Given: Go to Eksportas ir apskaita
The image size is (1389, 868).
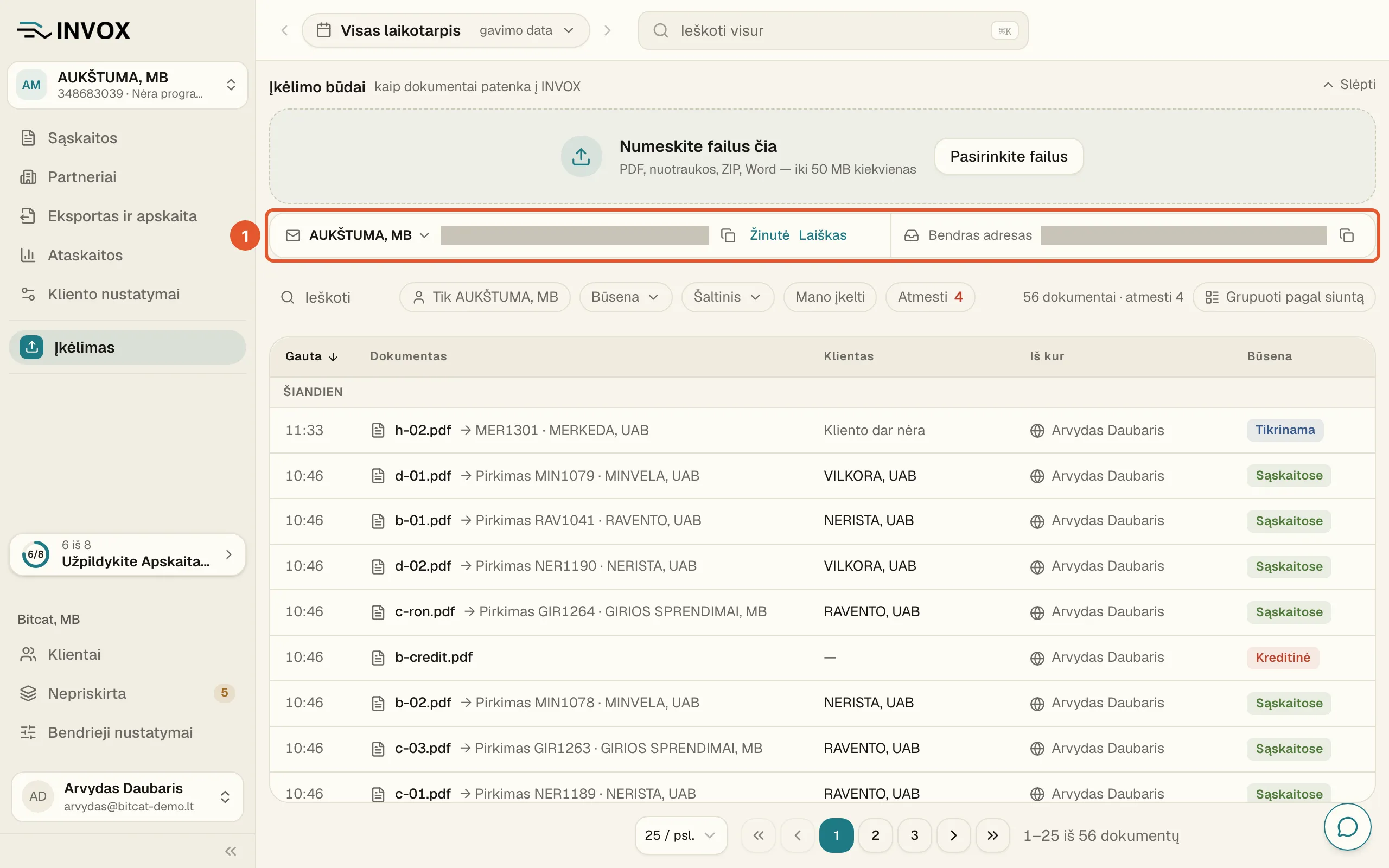Looking at the screenshot, I should [128, 216].
